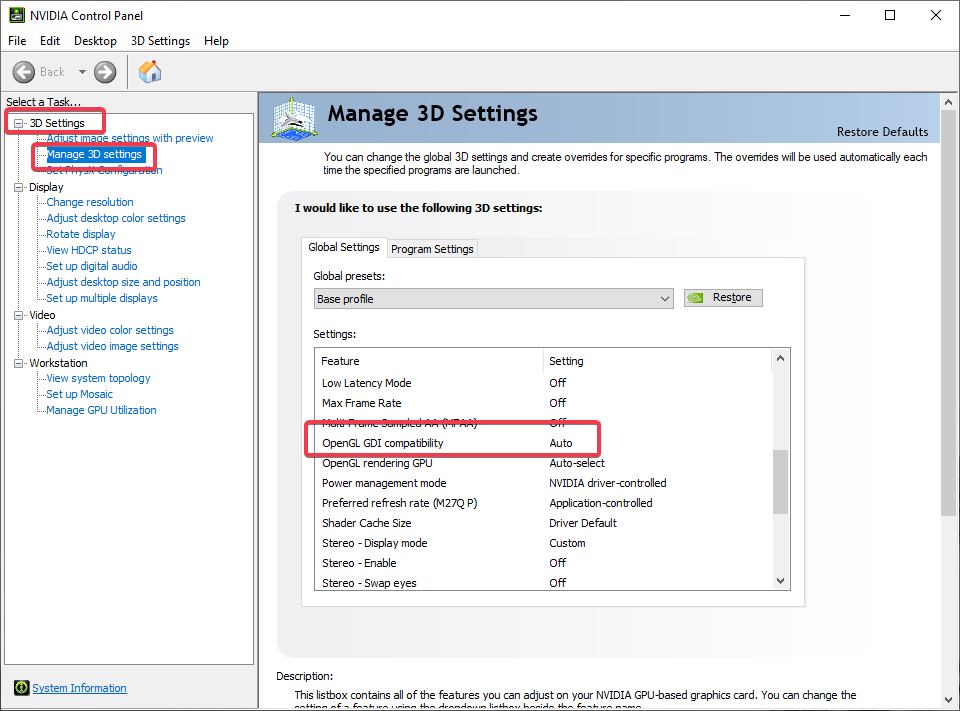Open Change resolution task

90,202
